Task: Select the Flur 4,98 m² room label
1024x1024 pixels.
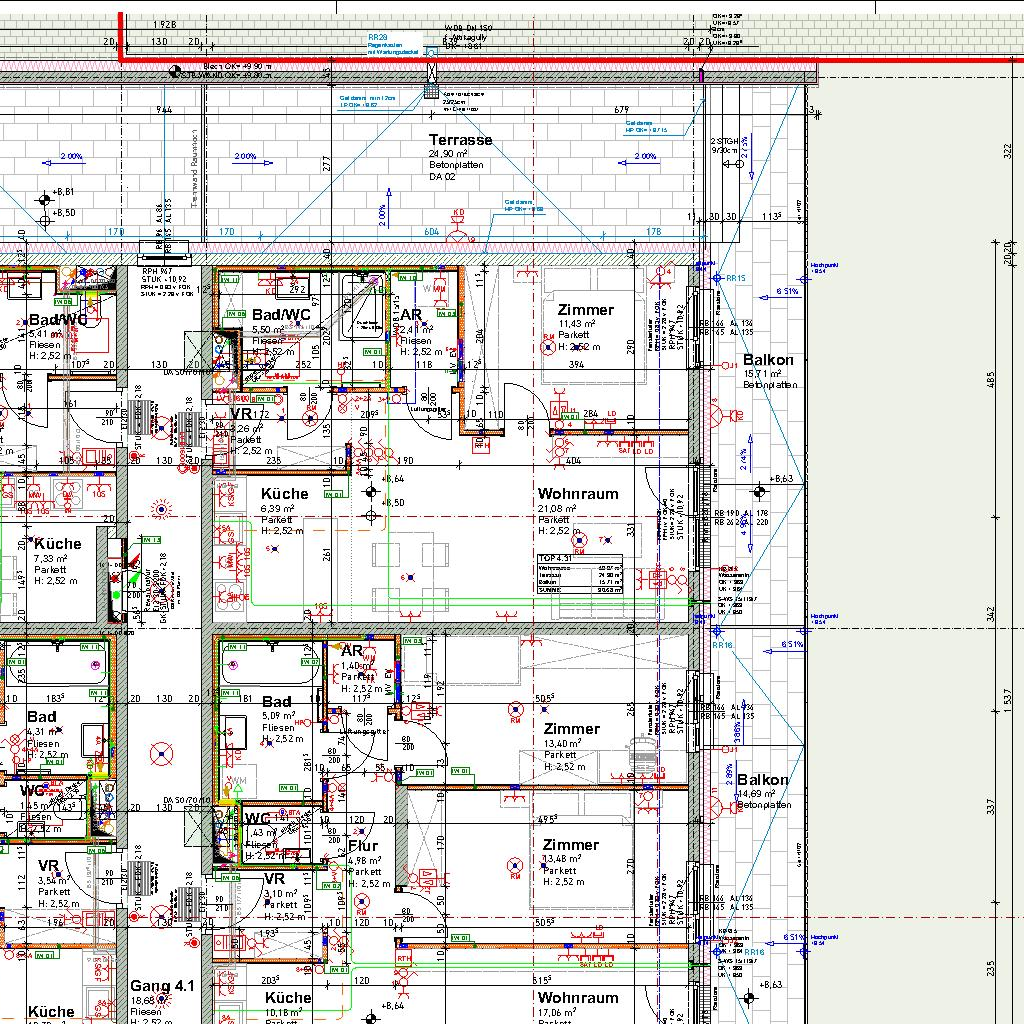Action: click(362, 845)
